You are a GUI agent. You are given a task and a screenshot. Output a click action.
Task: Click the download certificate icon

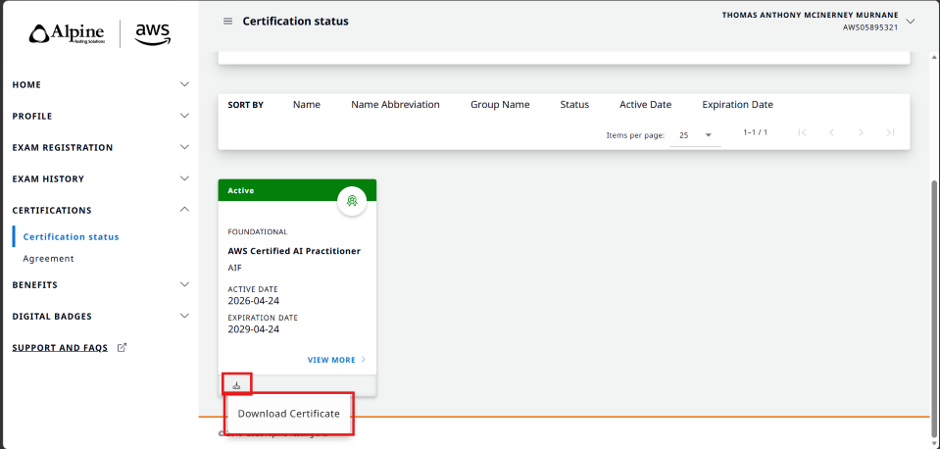237,385
